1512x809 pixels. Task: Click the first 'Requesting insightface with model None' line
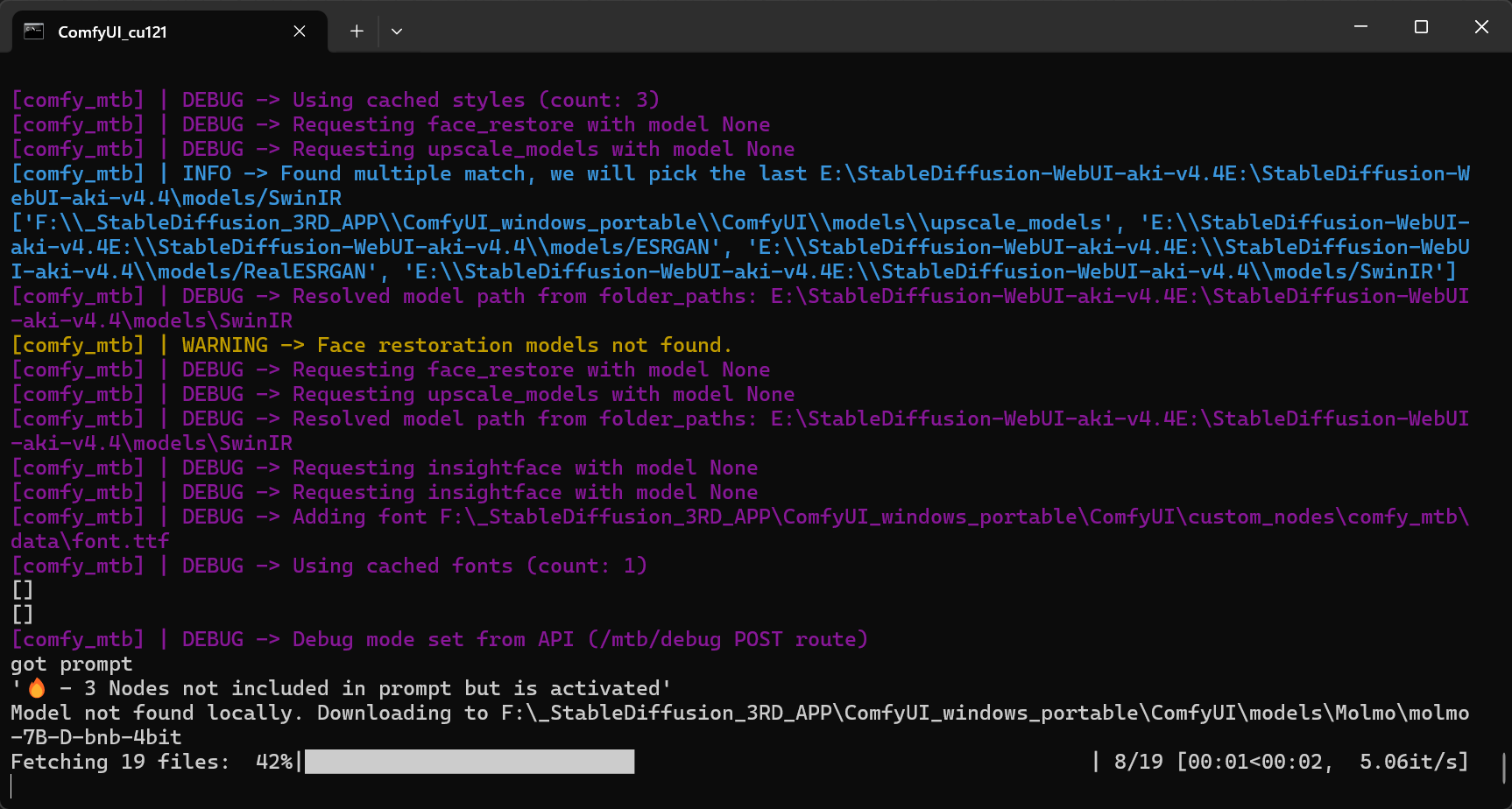(385, 468)
